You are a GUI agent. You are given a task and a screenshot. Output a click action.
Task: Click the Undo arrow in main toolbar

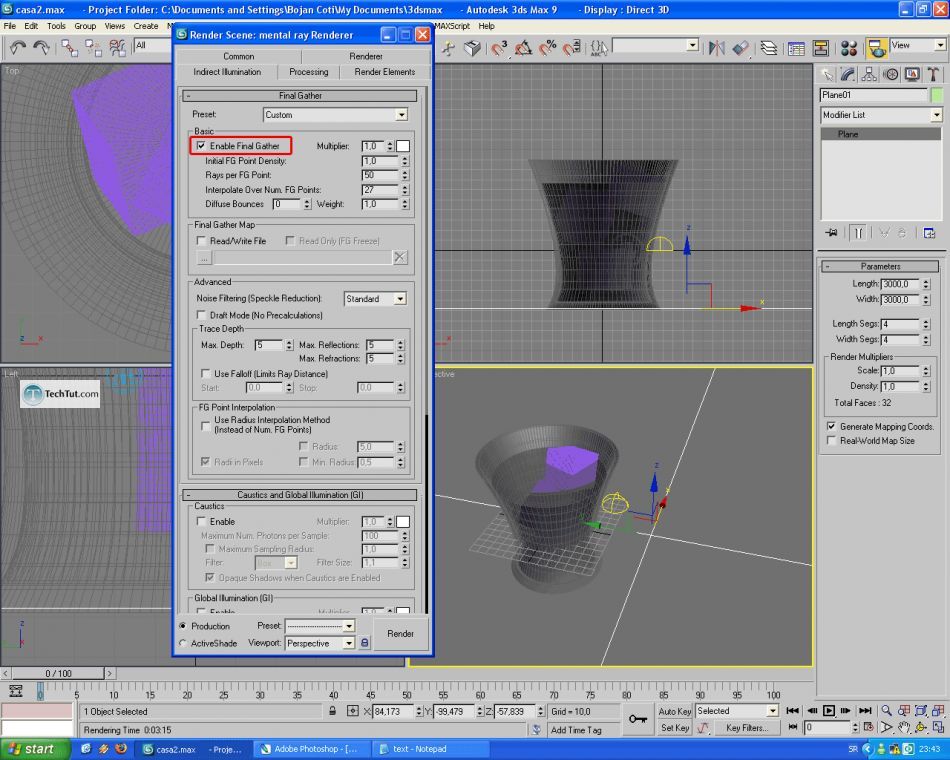pos(18,47)
